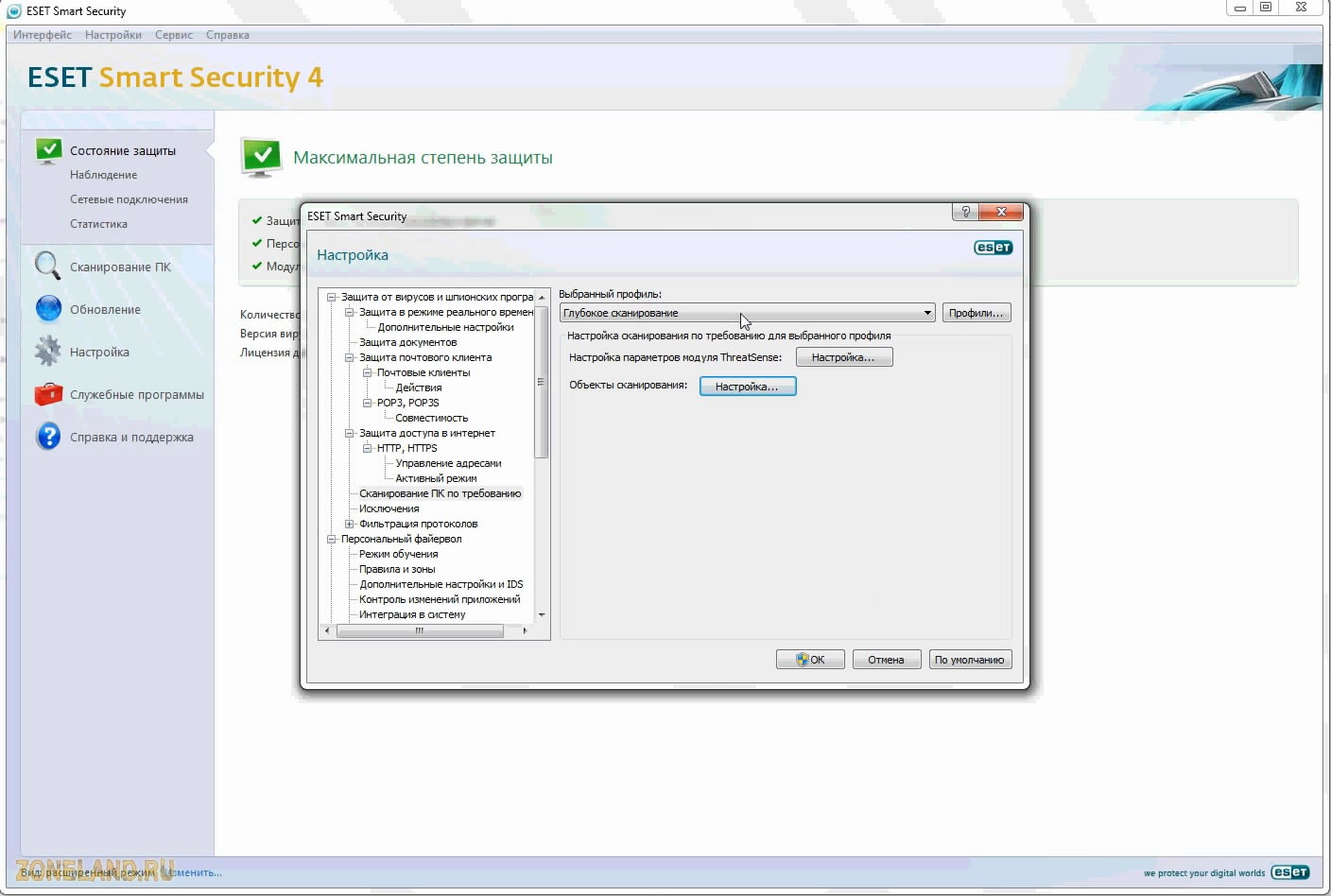This screenshot has width=1331, height=896.
Task: Open the Интерфейс menu
Action: click(x=43, y=35)
